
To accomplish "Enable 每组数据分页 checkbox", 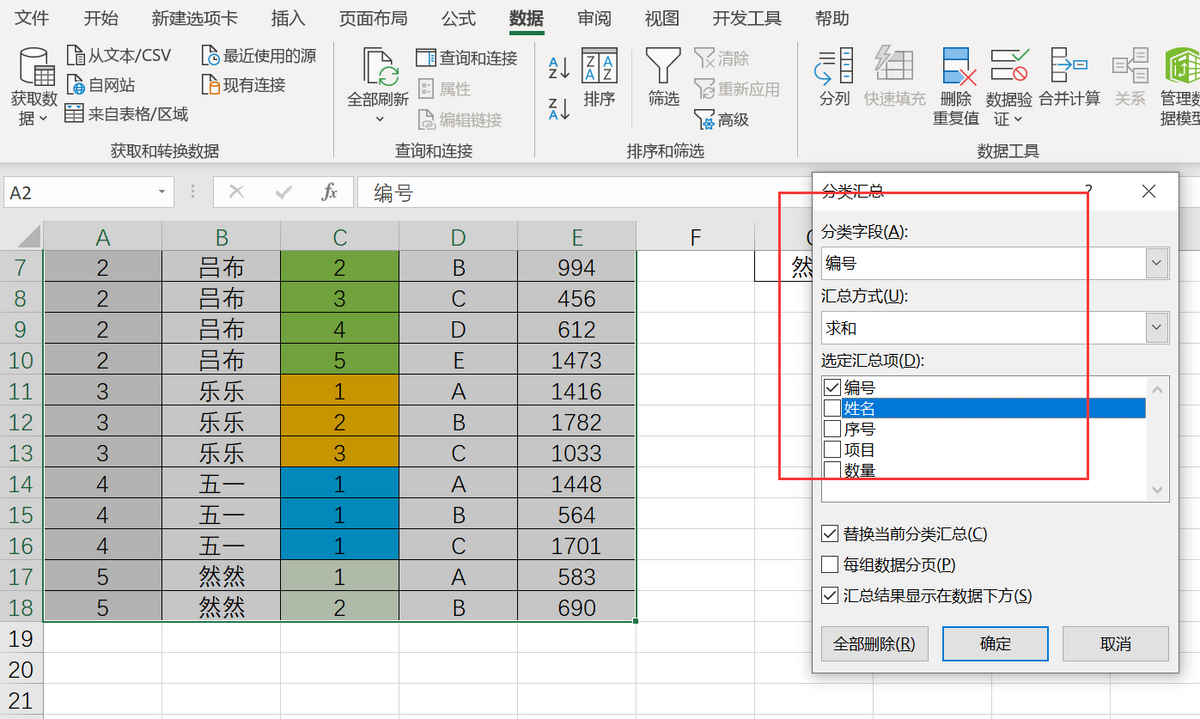I will point(829,565).
